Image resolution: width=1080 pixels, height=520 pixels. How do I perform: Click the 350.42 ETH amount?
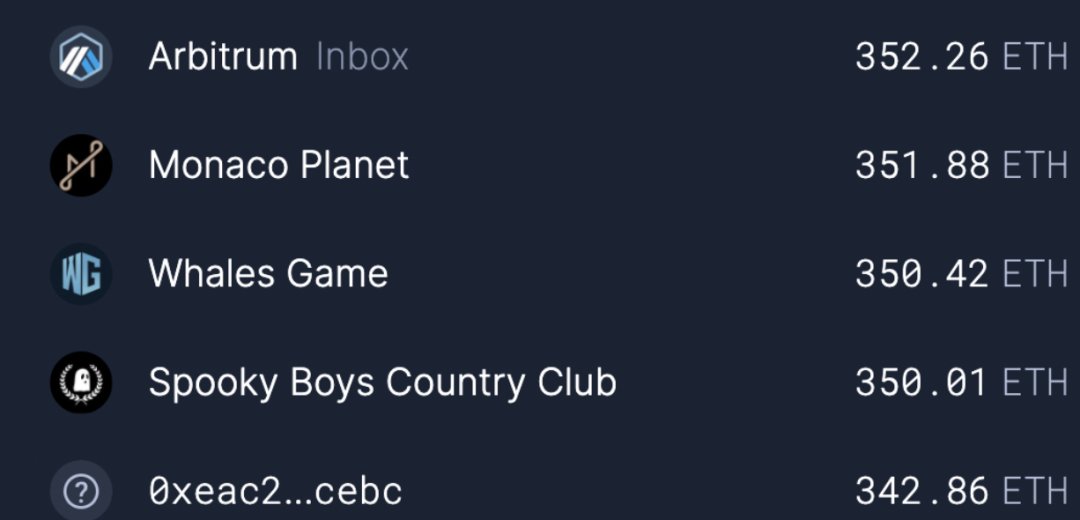tap(962, 274)
